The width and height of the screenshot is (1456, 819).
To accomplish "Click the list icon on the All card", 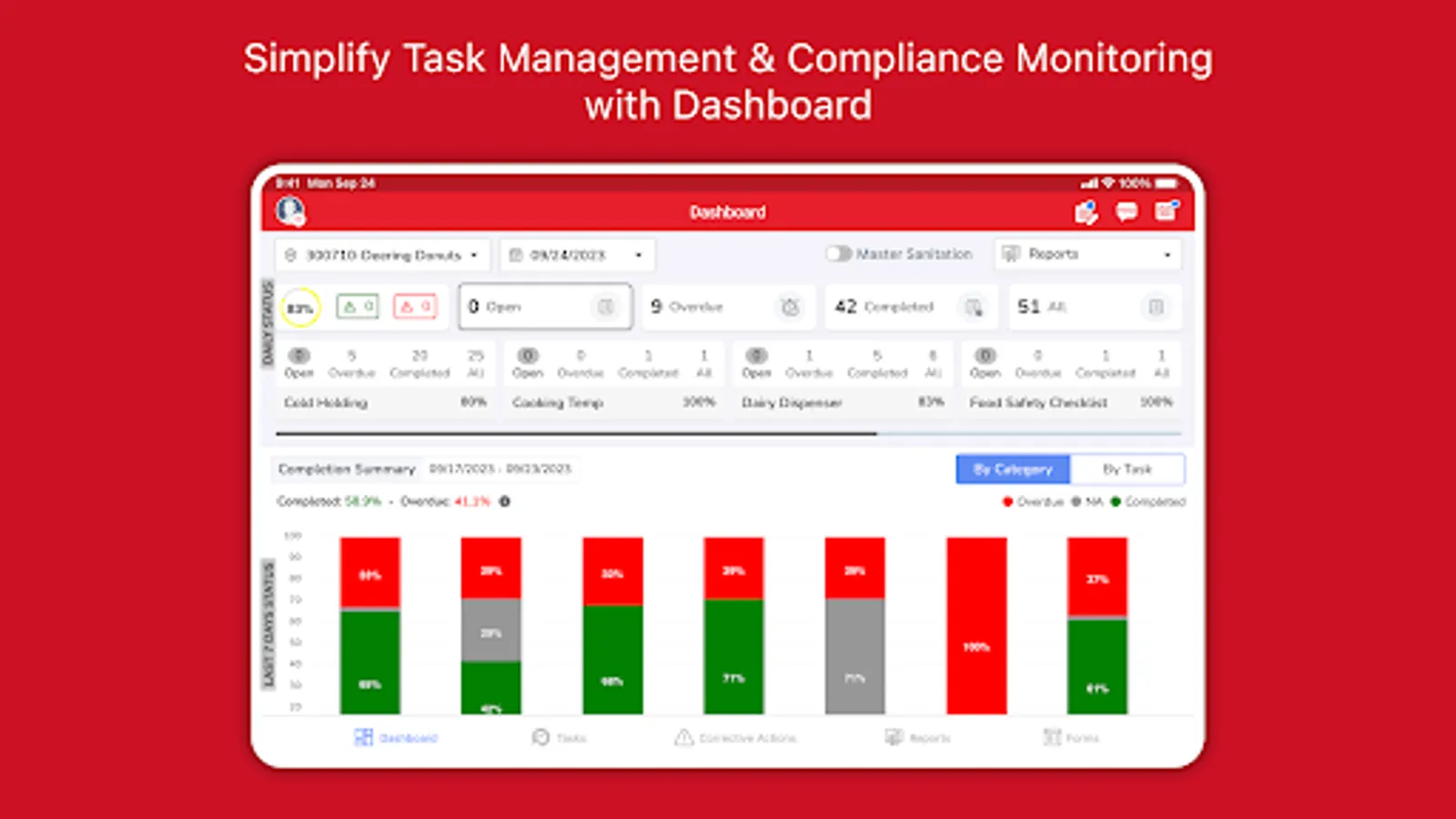I will point(1156,307).
